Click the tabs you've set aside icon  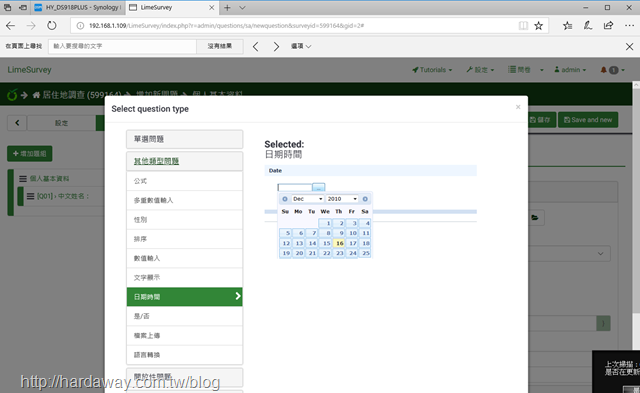click(x=7, y=7)
